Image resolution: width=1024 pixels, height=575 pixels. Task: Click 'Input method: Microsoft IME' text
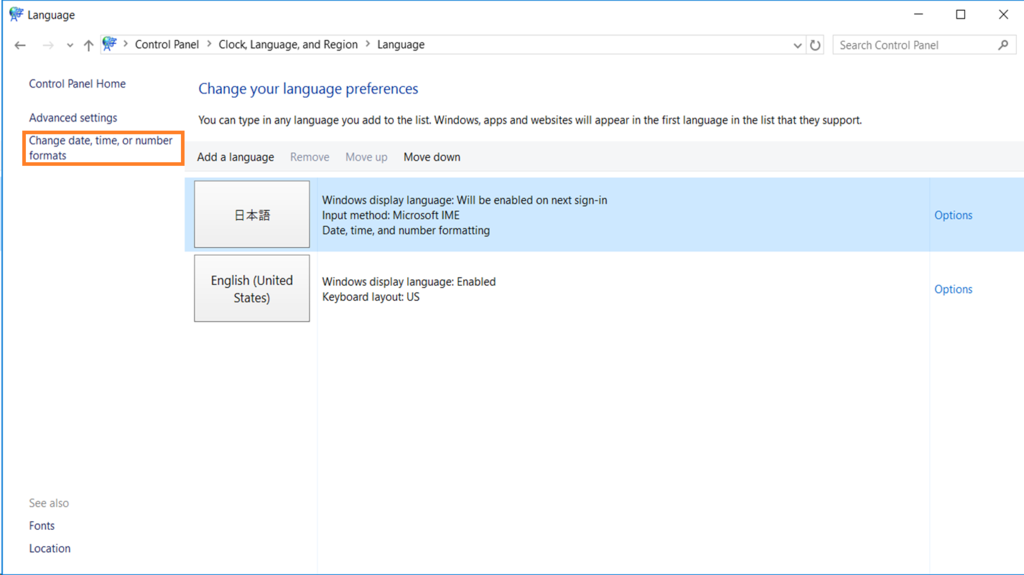(391, 215)
